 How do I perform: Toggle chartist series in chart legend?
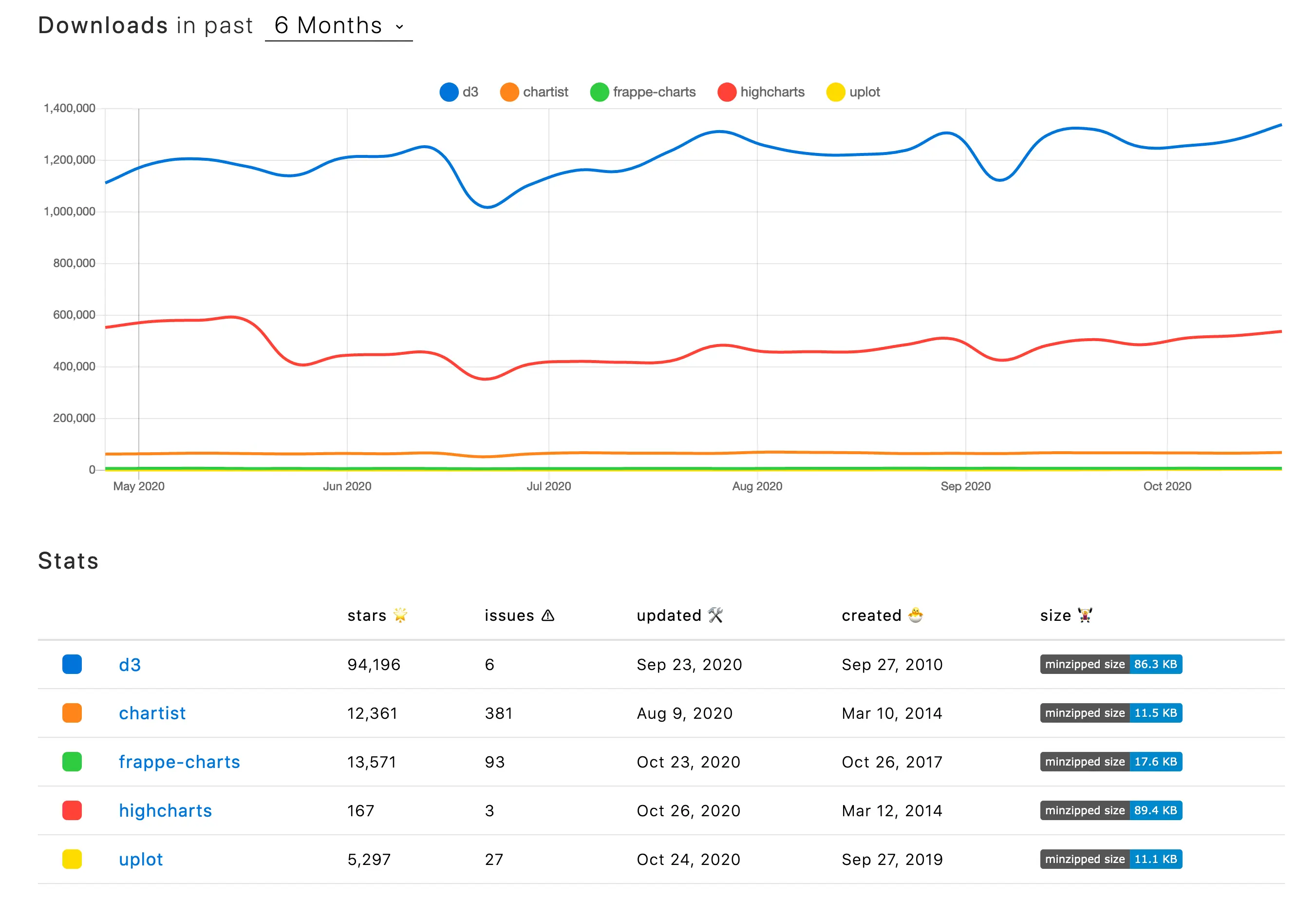534,92
